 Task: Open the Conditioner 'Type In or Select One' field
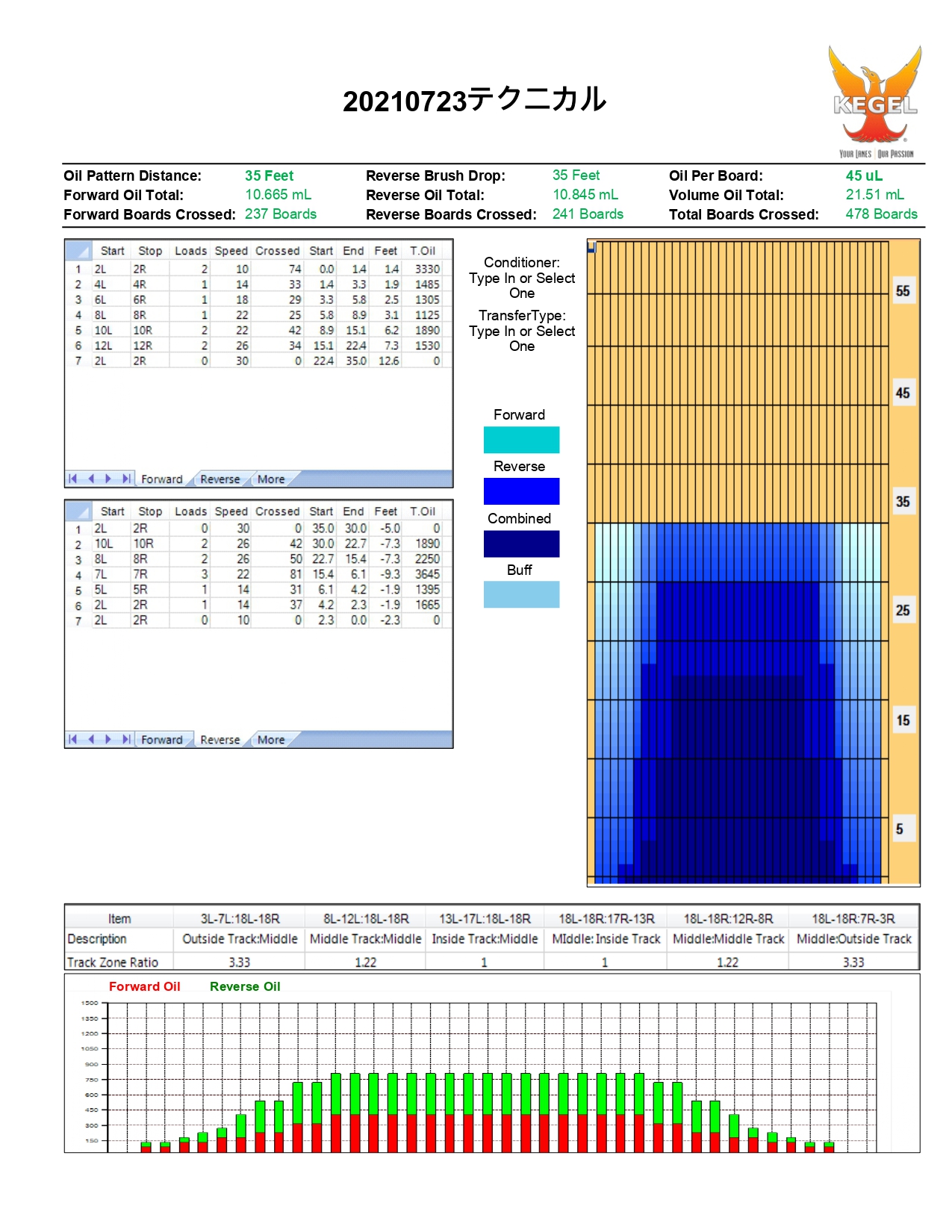pos(522,285)
